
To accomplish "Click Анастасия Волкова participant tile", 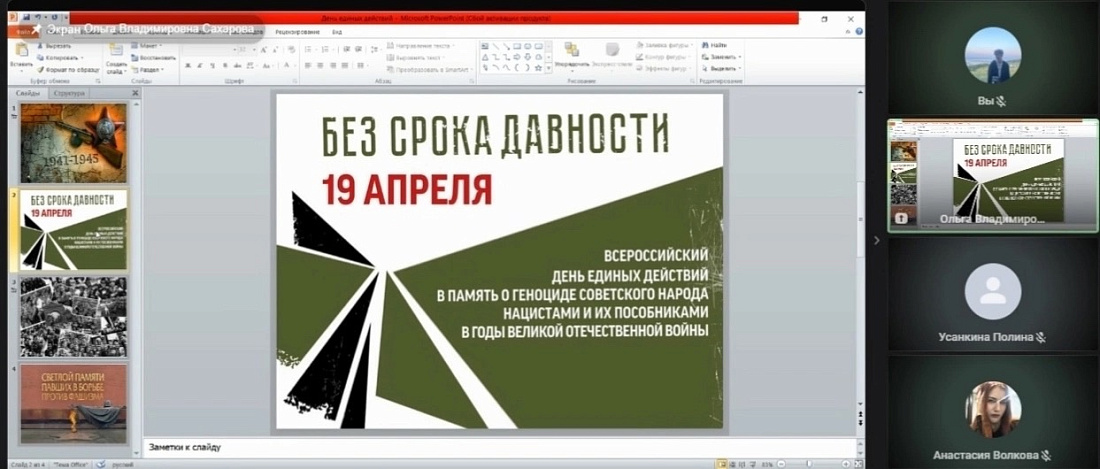I will pyautogui.click(x=993, y=412).
